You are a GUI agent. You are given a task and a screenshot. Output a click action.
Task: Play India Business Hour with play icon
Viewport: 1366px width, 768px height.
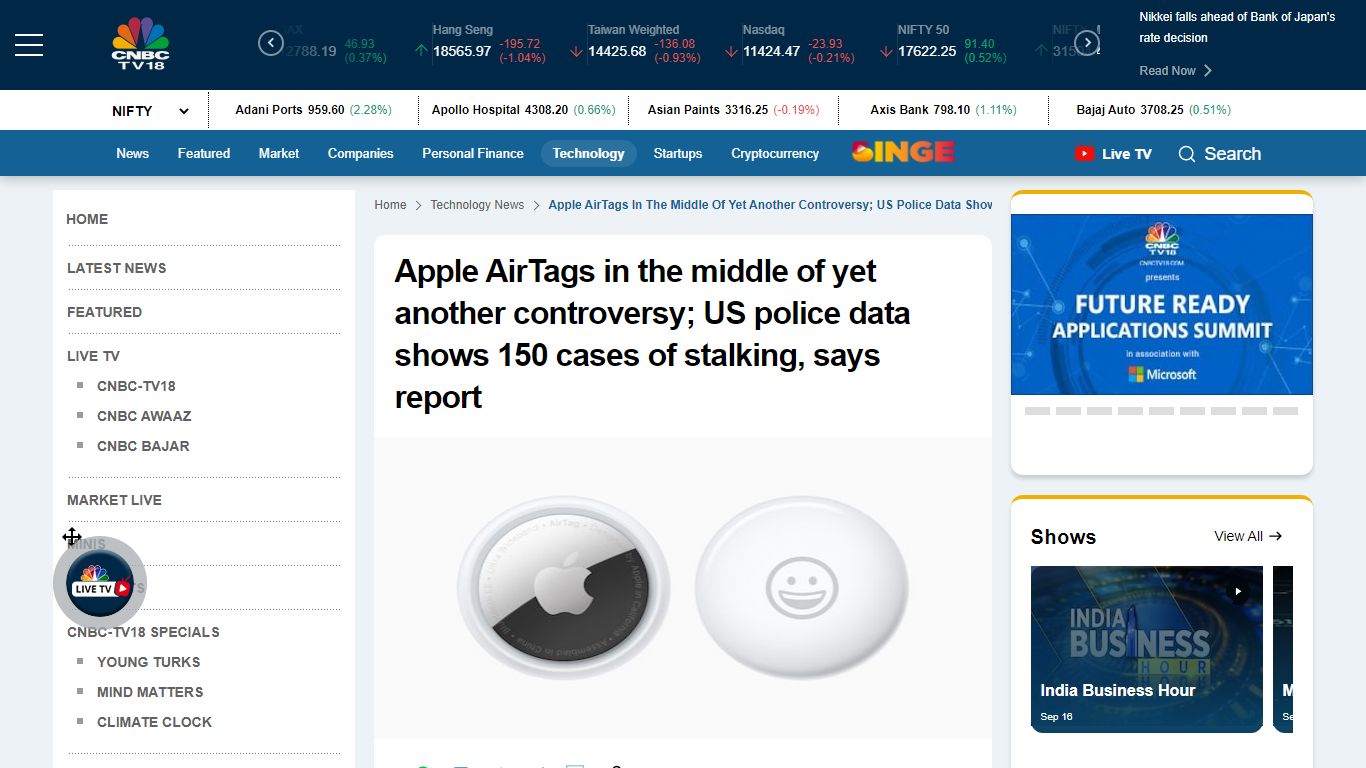point(1238,591)
